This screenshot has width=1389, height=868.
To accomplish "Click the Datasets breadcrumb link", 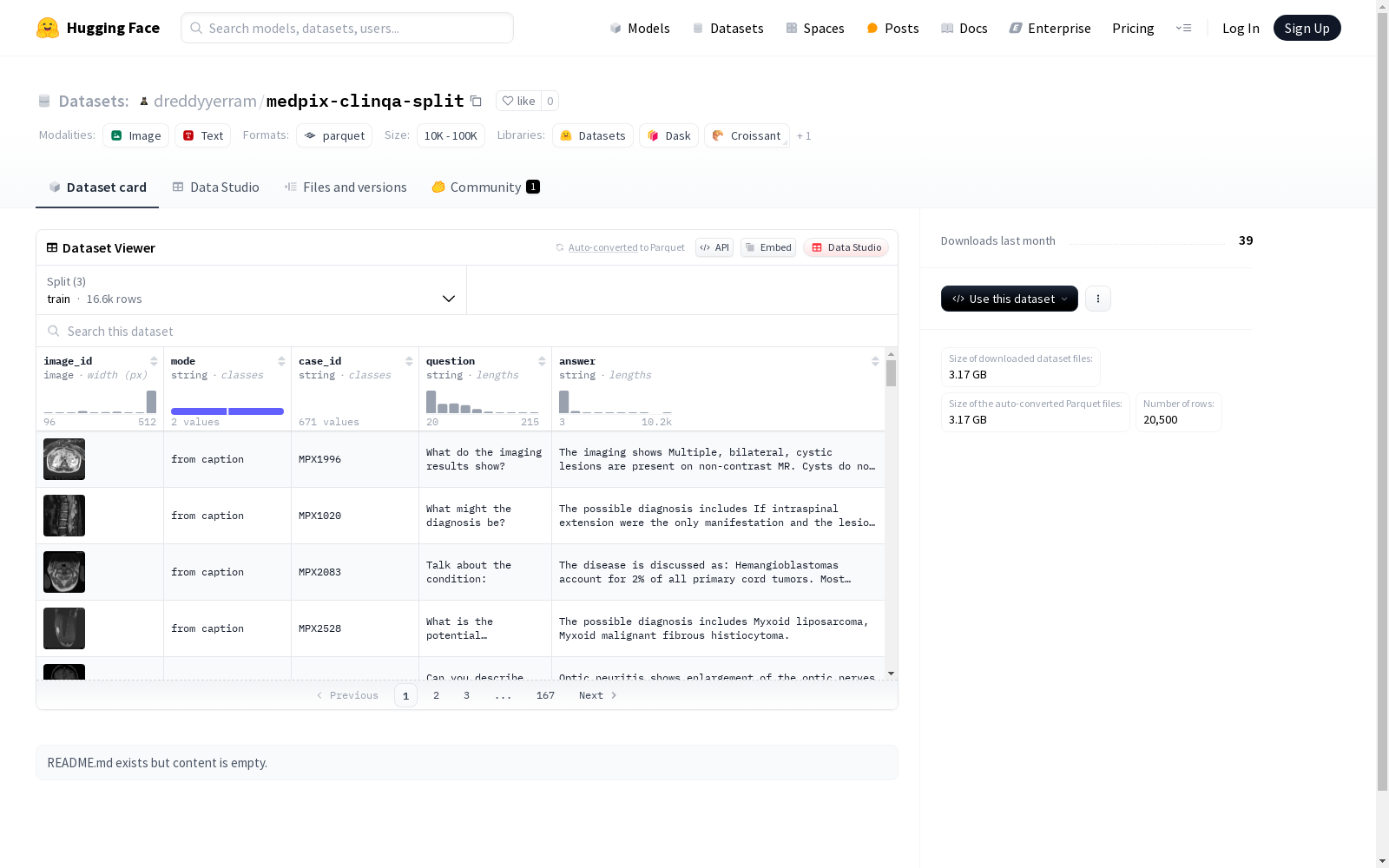I will [x=93, y=101].
